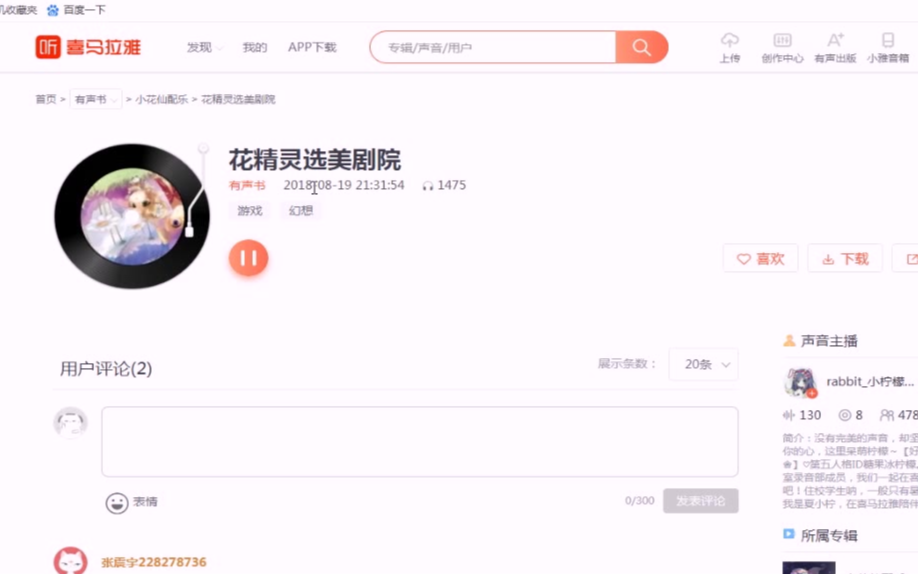This screenshot has height=574, width=918.
Task: Click the share icon beside 下载
Action: 906,259
